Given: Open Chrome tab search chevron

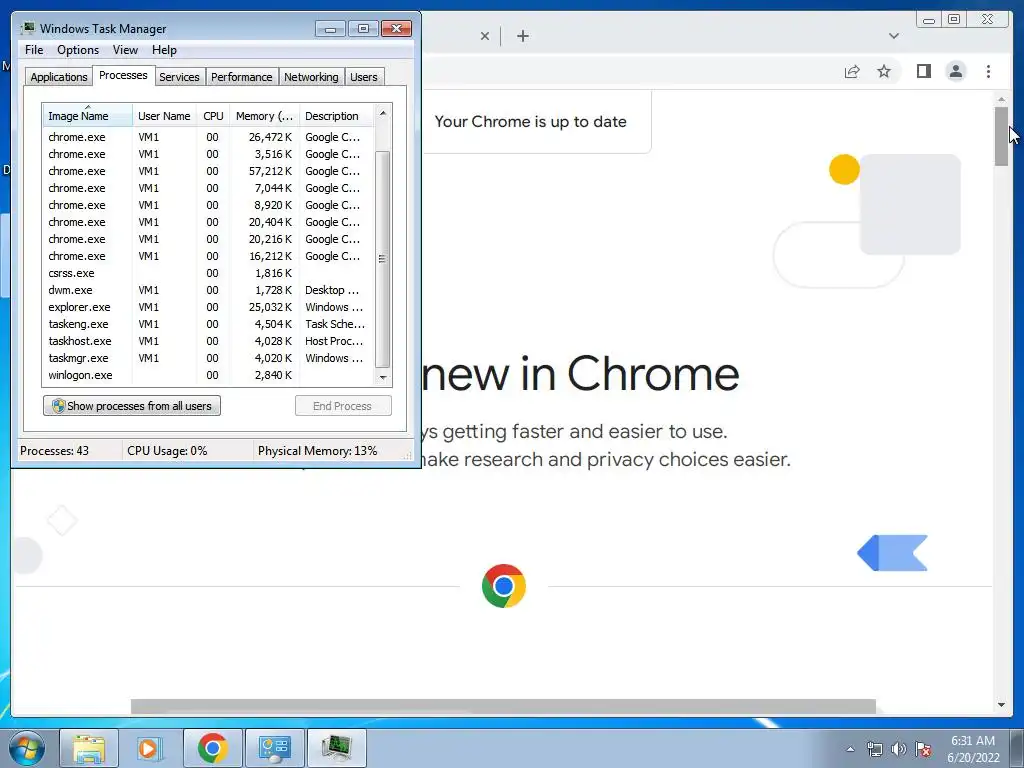Looking at the screenshot, I should click(x=893, y=36).
